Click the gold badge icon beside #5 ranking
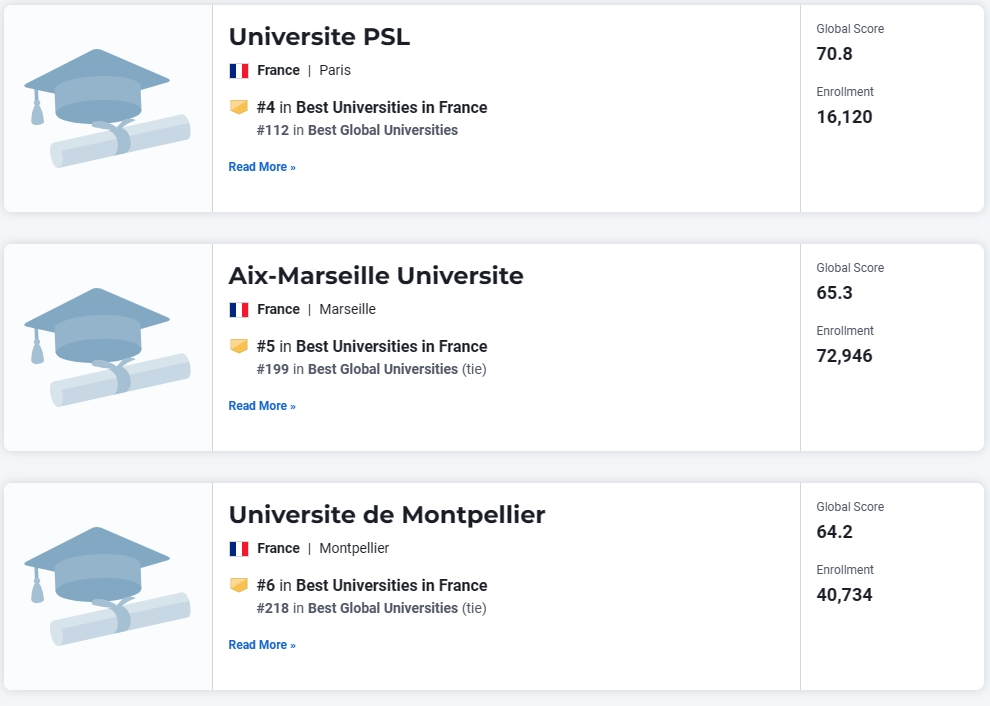990x706 pixels. 239,346
